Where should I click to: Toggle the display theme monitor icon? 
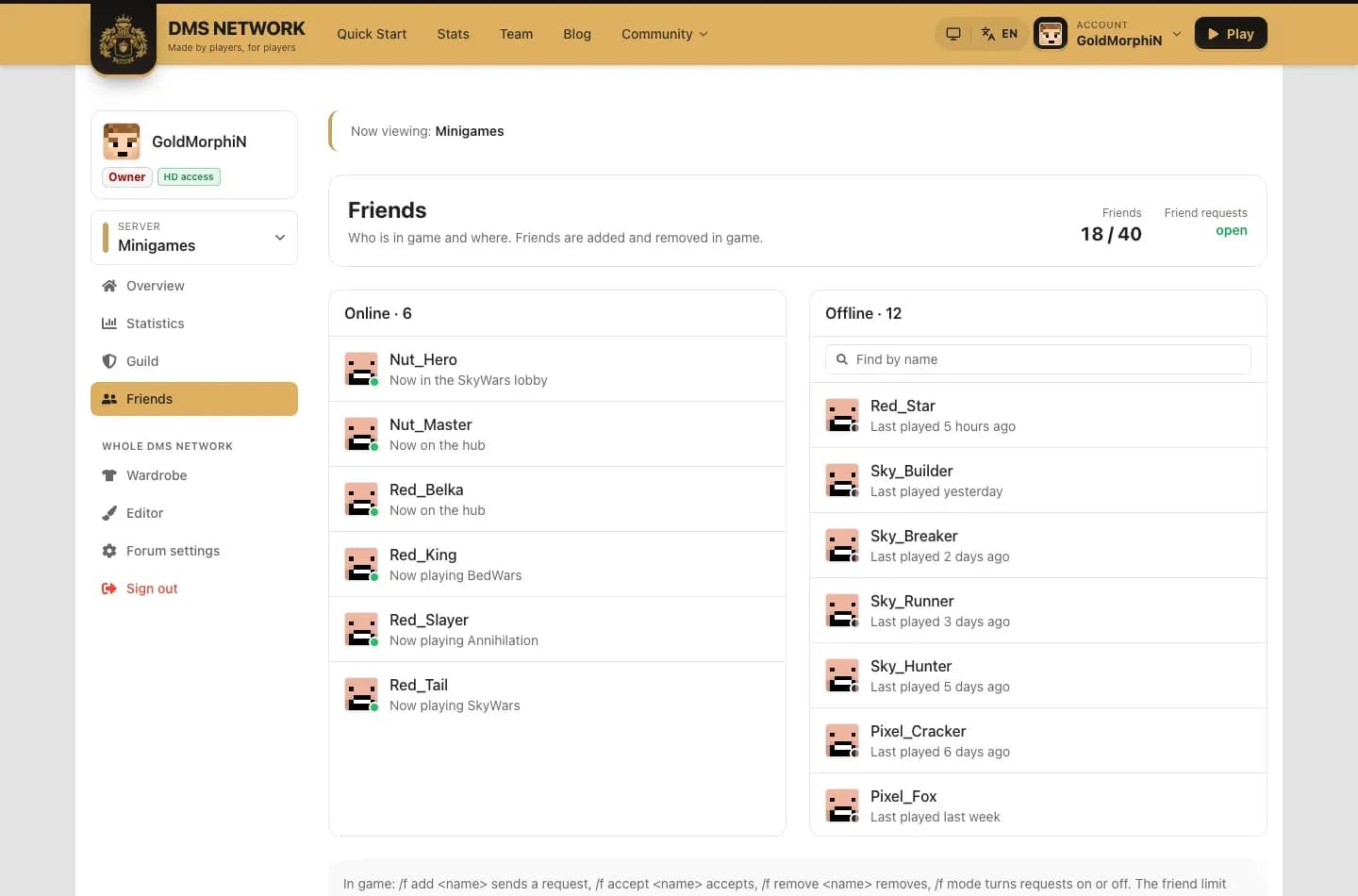click(953, 34)
